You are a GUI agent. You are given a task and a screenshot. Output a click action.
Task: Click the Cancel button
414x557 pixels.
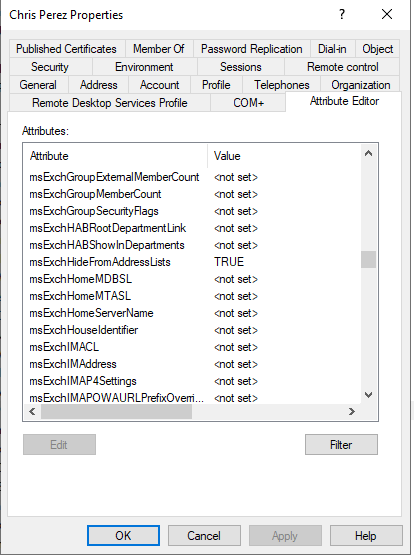(x=204, y=536)
